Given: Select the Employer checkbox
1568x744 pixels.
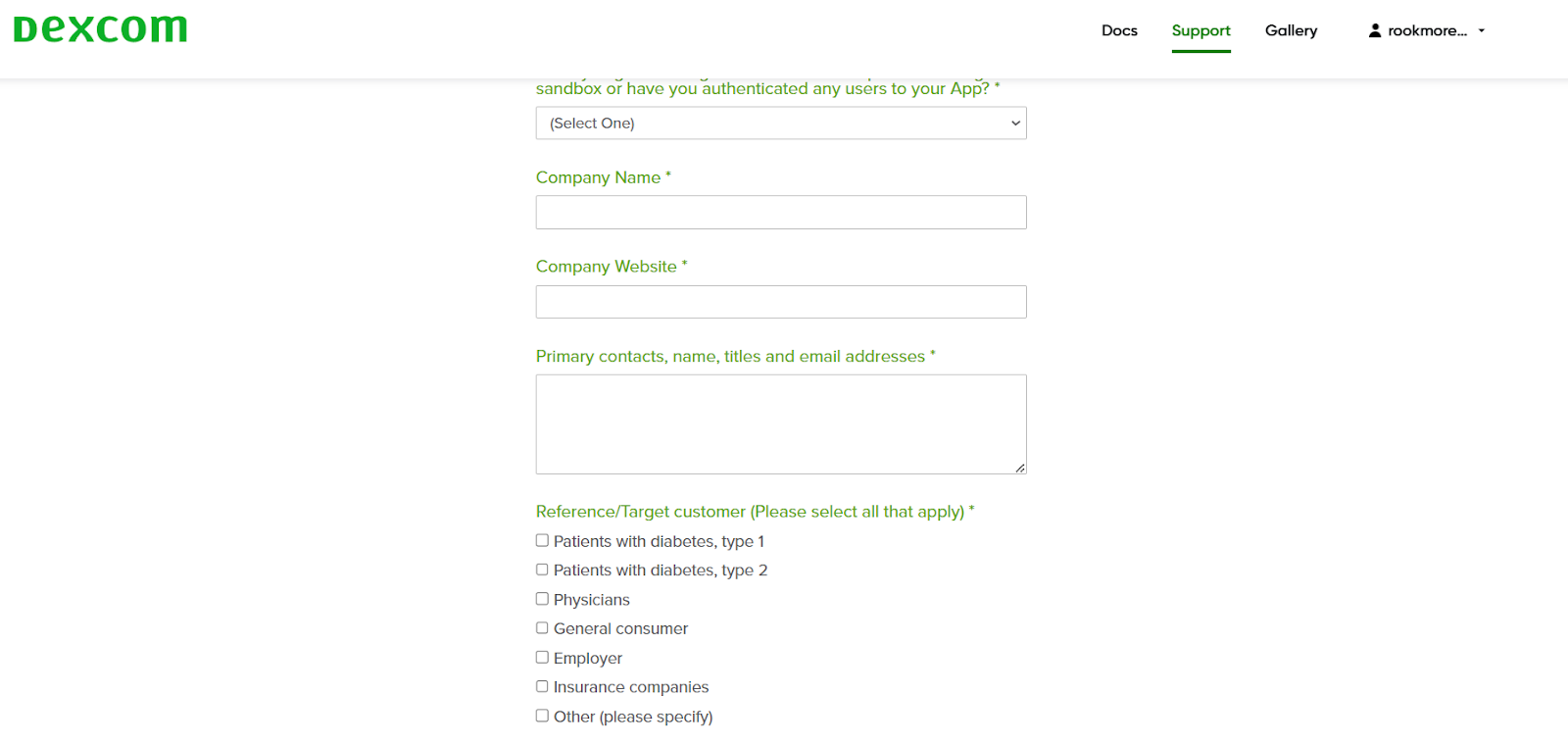Looking at the screenshot, I should tap(542, 658).
